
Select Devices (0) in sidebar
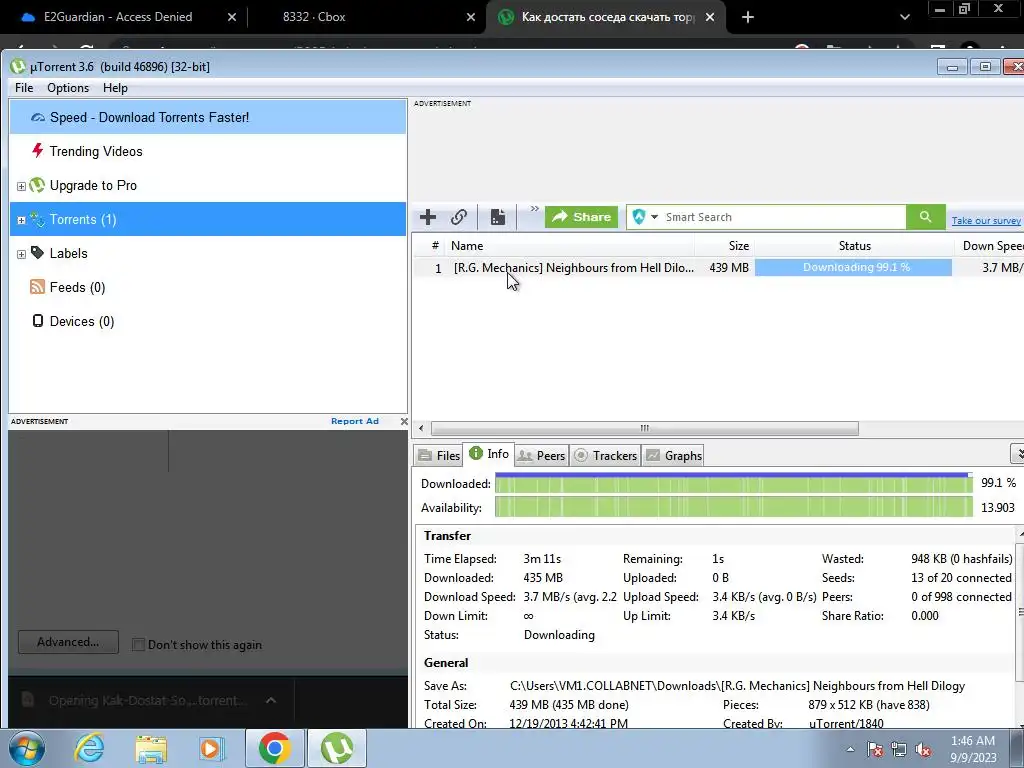point(208,321)
